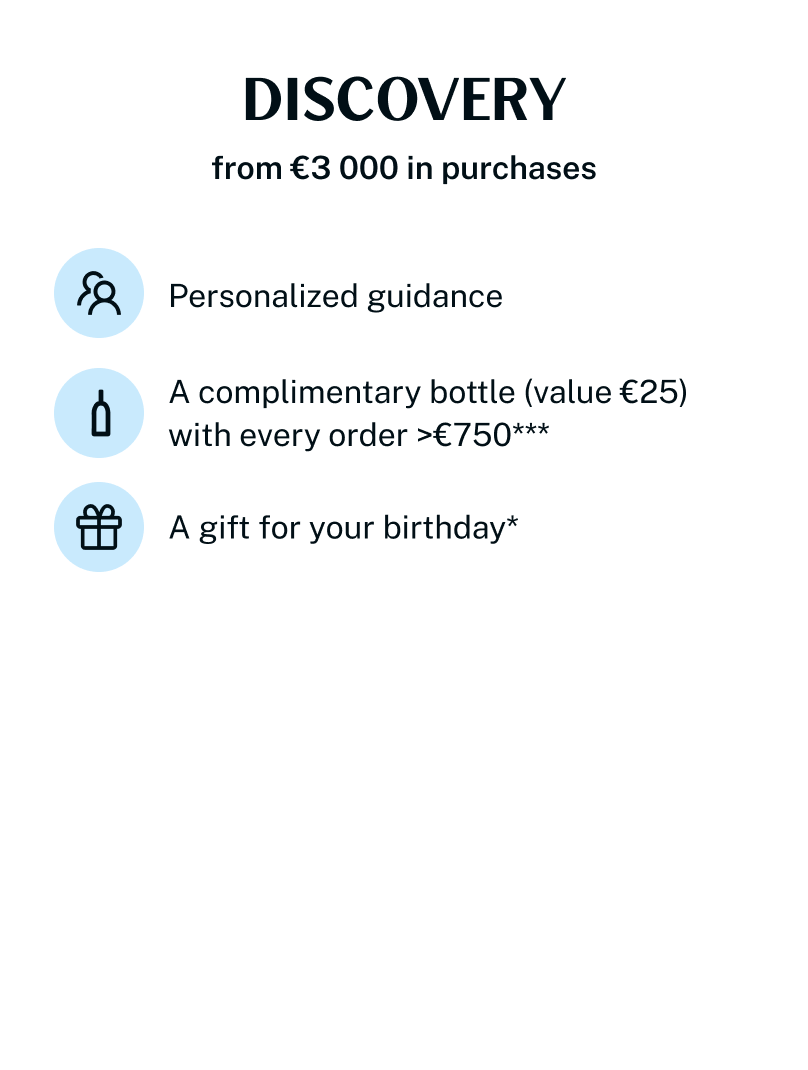Click the 'from €3 000 in purchases' subtitle

tap(404, 168)
